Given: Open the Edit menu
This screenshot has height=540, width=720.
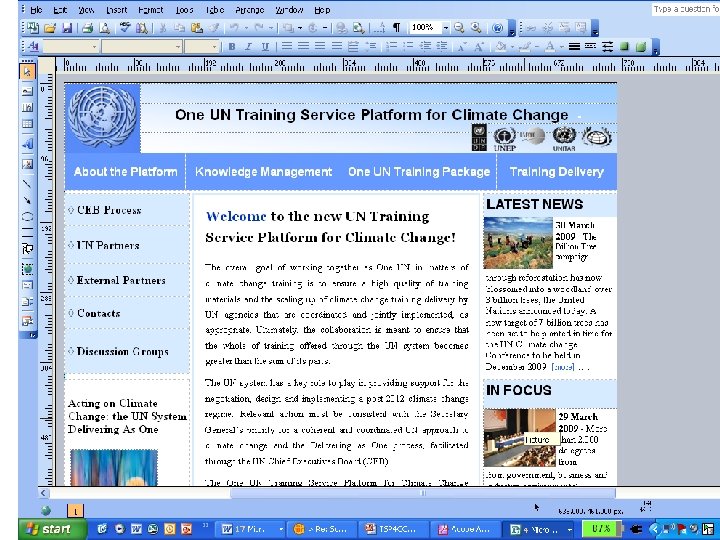Looking at the screenshot, I should (60, 10).
